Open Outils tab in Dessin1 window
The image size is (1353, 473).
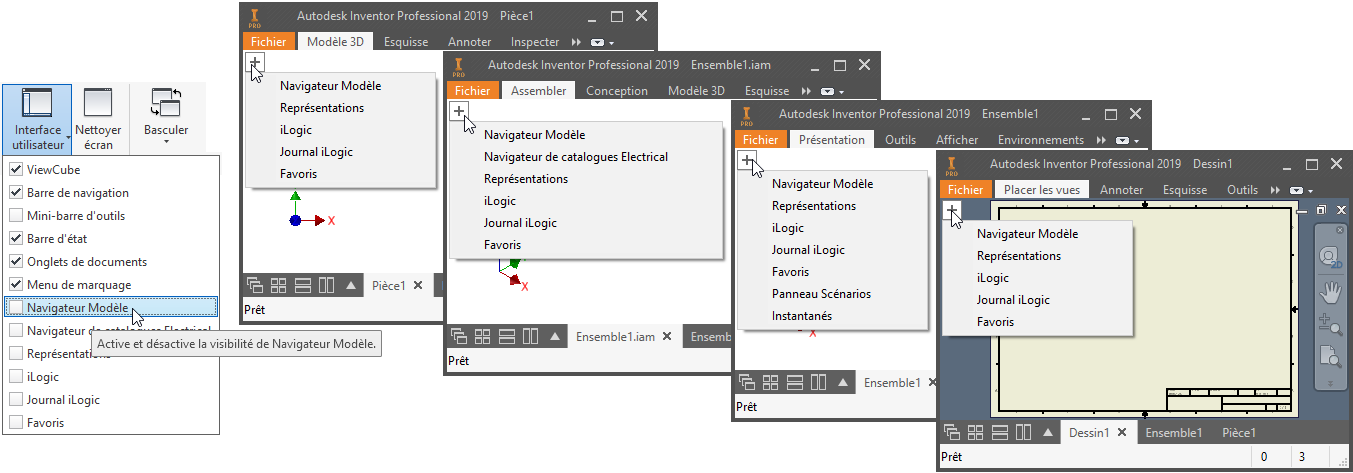click(1242, 190)
